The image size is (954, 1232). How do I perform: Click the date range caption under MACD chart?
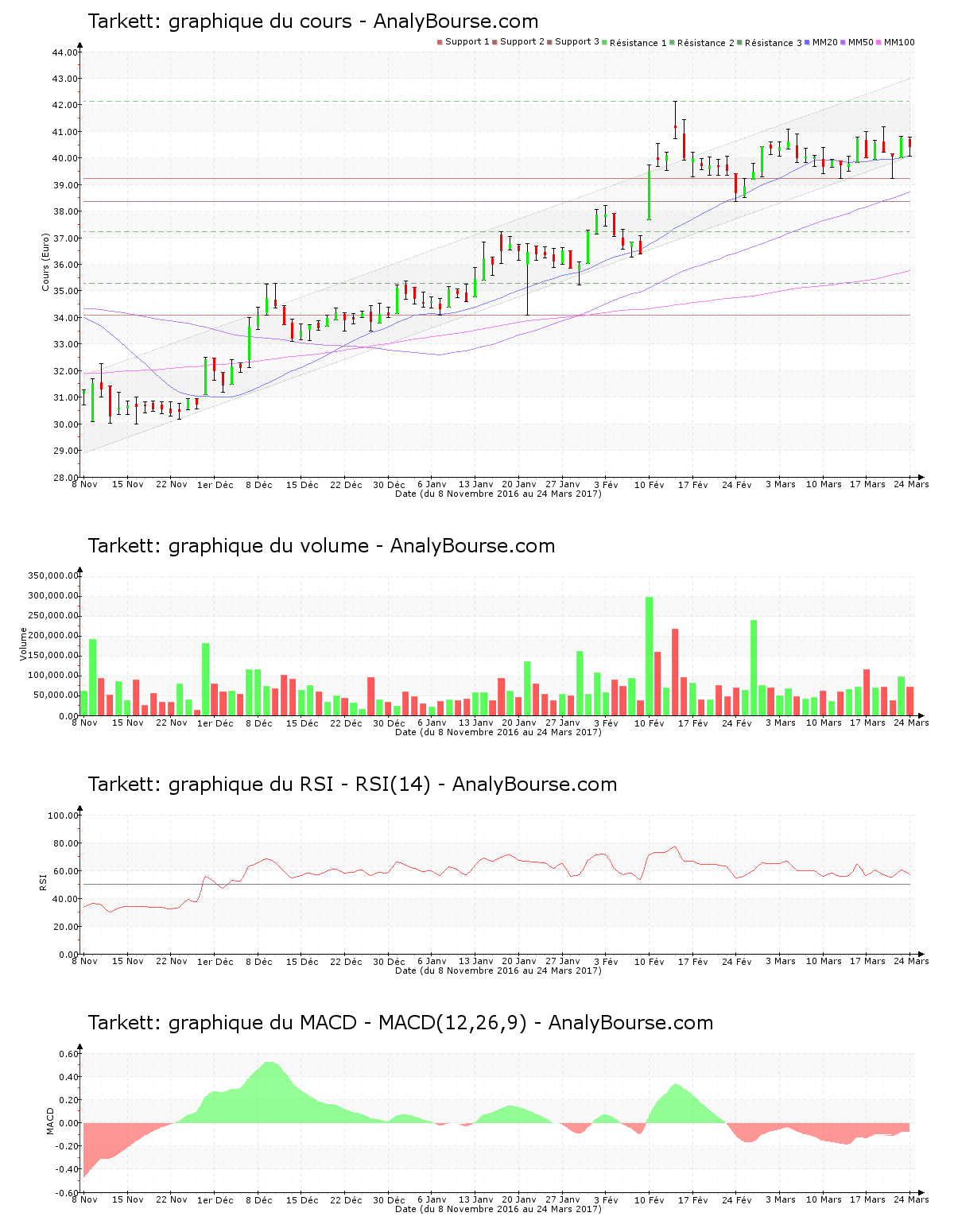click(498, 1209)
